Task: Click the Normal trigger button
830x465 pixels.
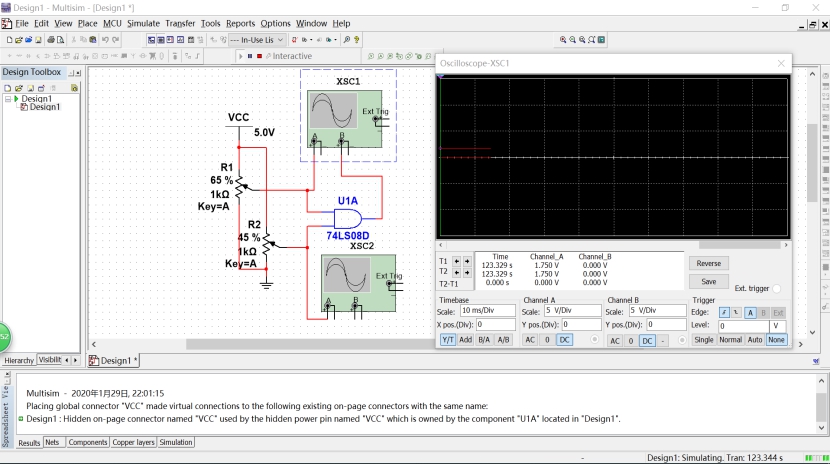Action: tap(730, 340)
